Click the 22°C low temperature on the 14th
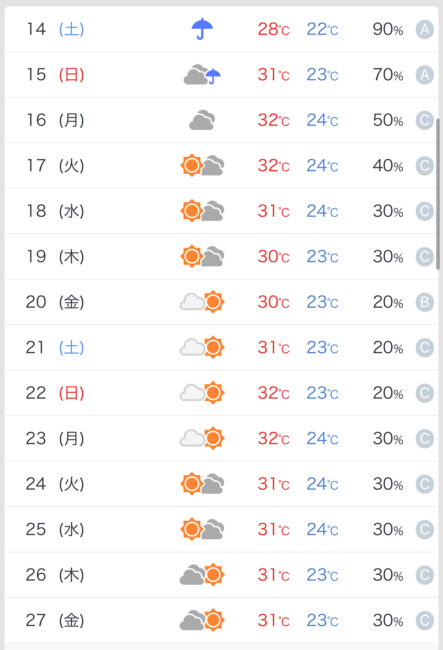Viewport: 443px width, 650px height. pos(322,29)
